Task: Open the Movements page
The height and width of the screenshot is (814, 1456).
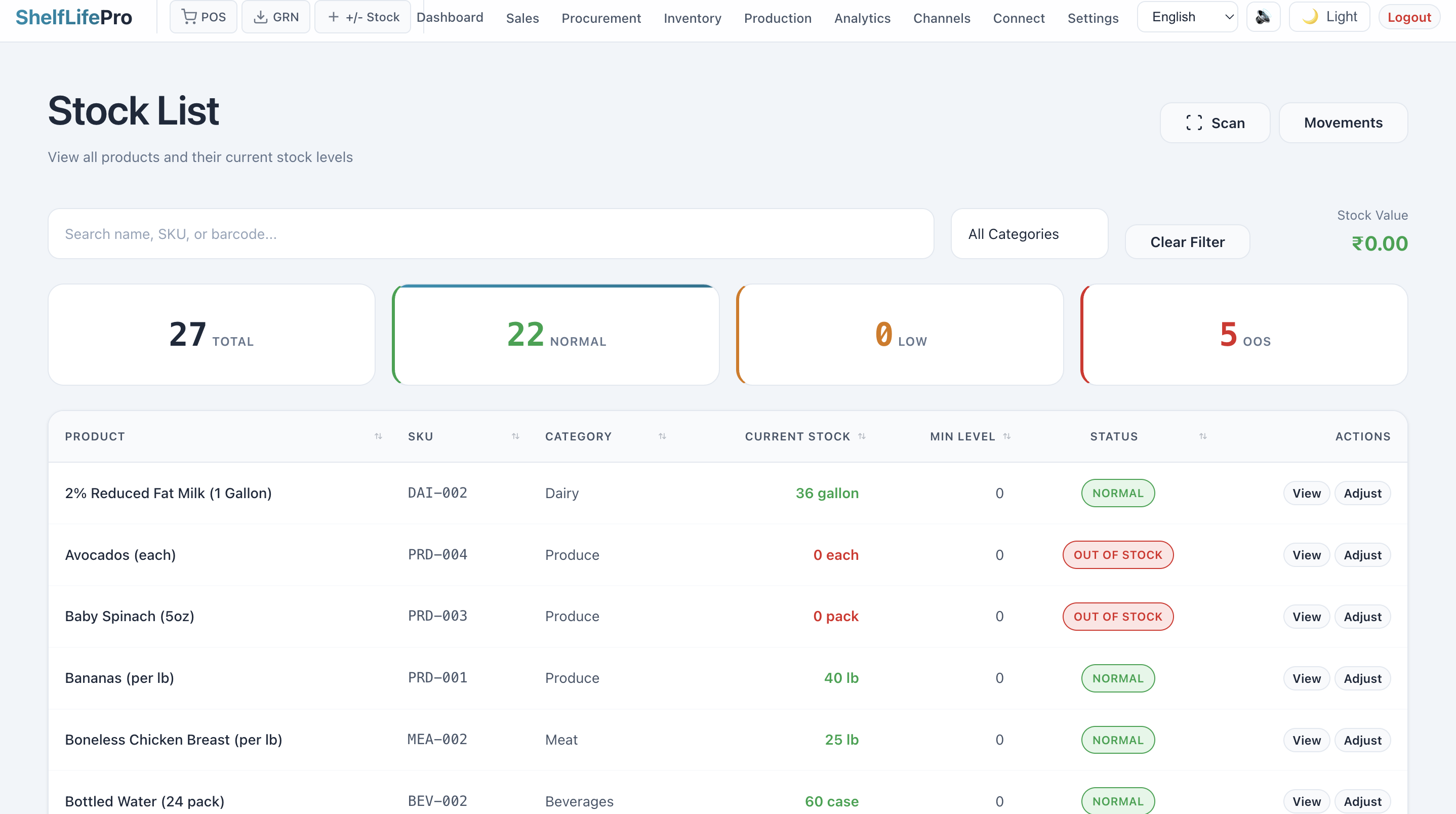Action: point(1343,123)
